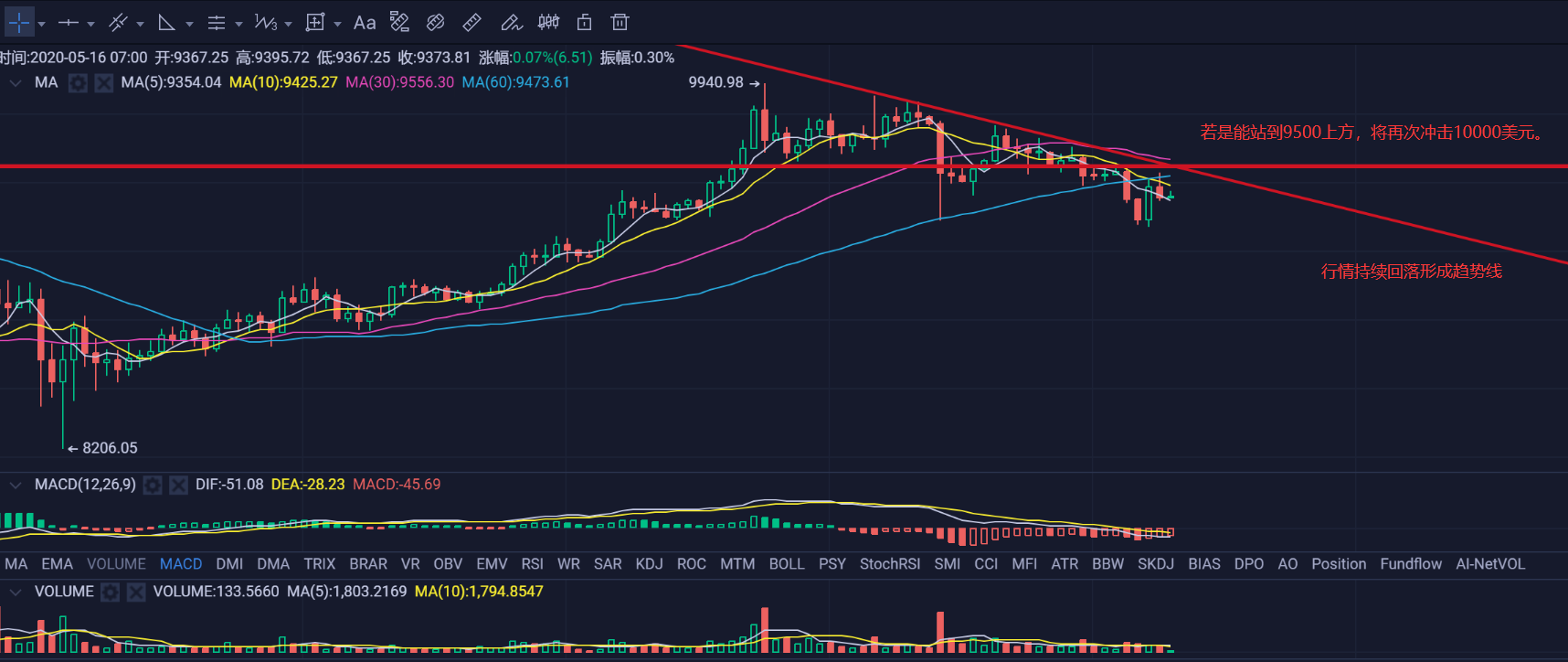Select the SAR indicator tab

point(608,564)
